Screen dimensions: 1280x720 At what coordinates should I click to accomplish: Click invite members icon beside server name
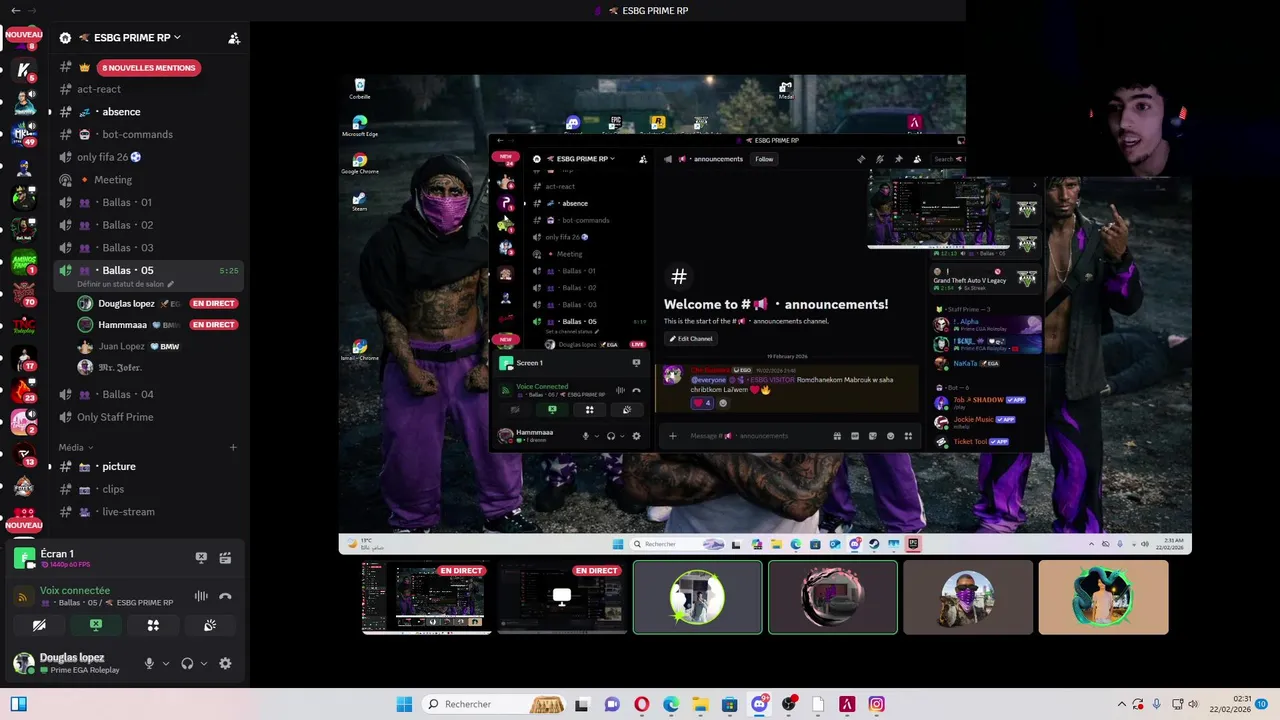(x=234, y=38)
